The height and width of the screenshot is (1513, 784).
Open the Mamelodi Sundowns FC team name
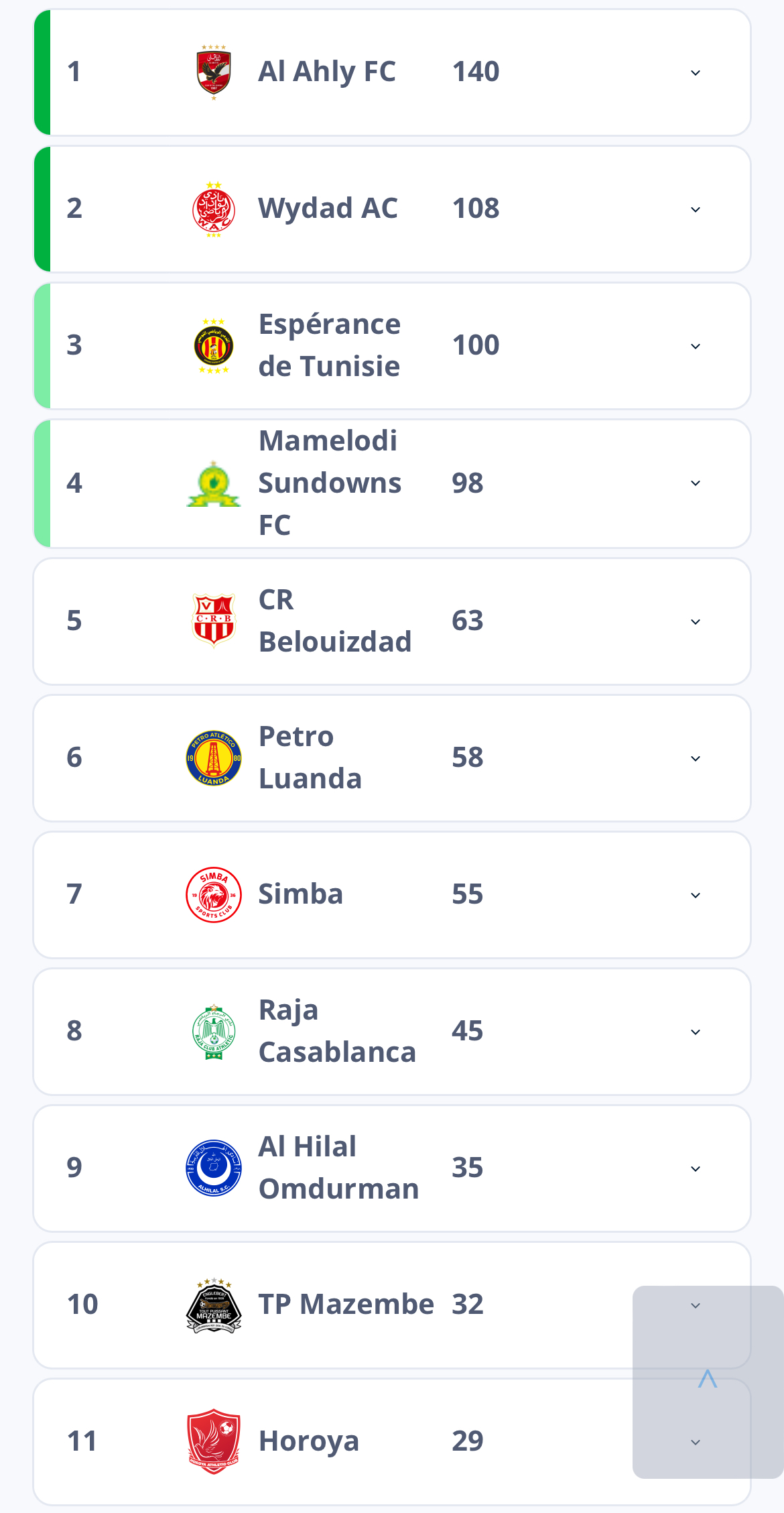tap(330, 483)
